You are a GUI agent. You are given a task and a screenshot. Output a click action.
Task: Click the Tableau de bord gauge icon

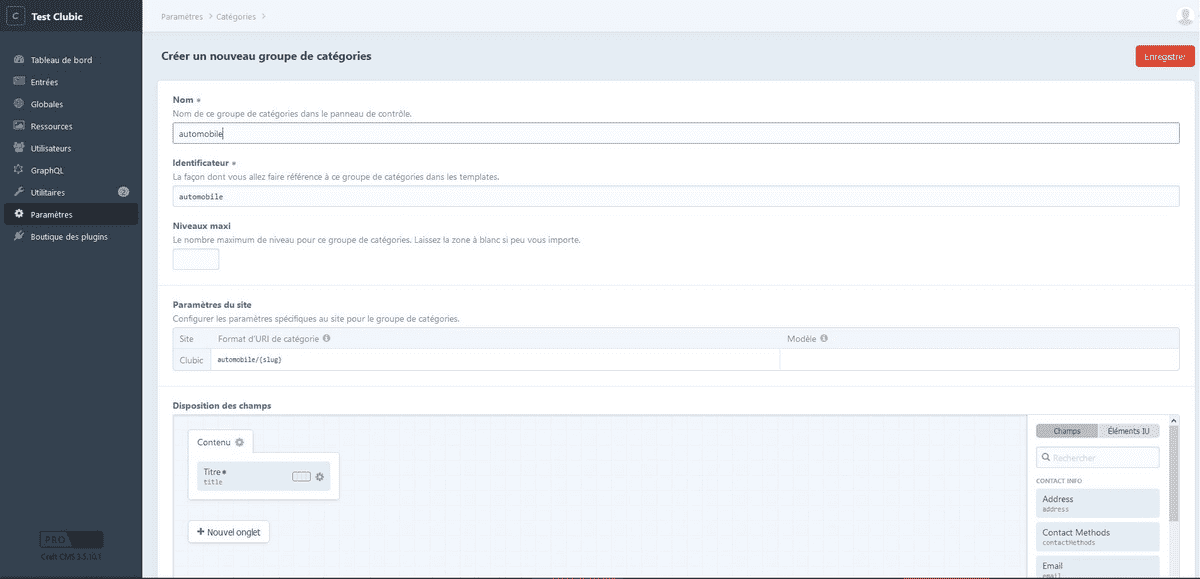(x=19, y=60)
